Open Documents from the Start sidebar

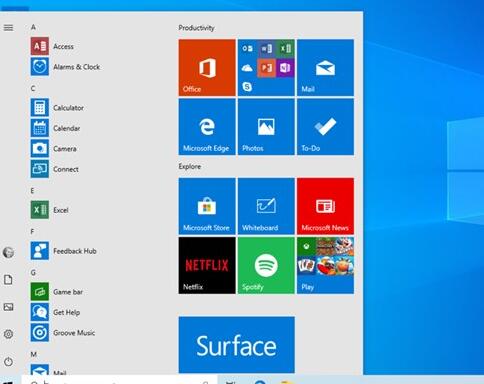(x=8, y=280)
